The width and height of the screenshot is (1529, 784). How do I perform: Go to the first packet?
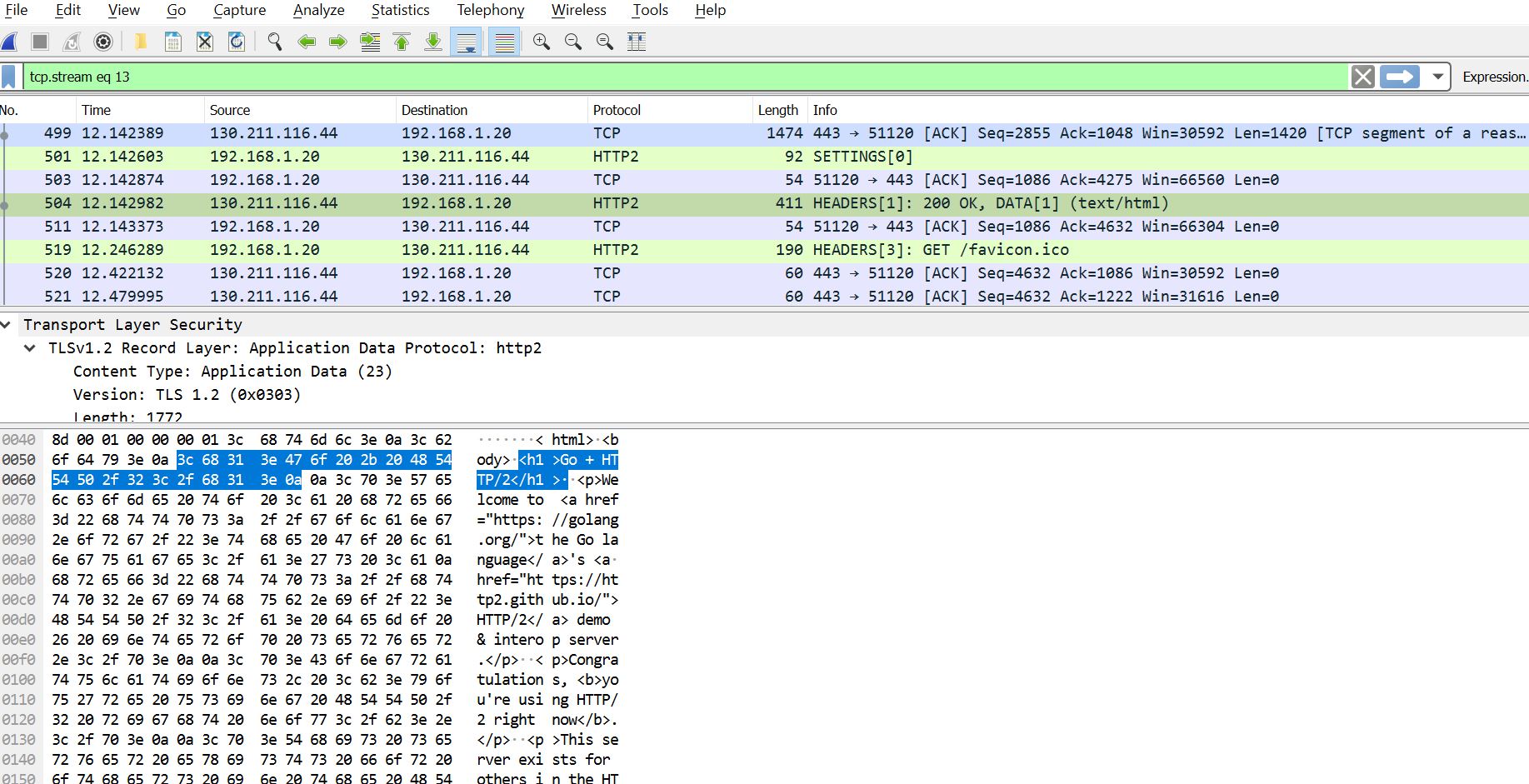tap(402, 42)
